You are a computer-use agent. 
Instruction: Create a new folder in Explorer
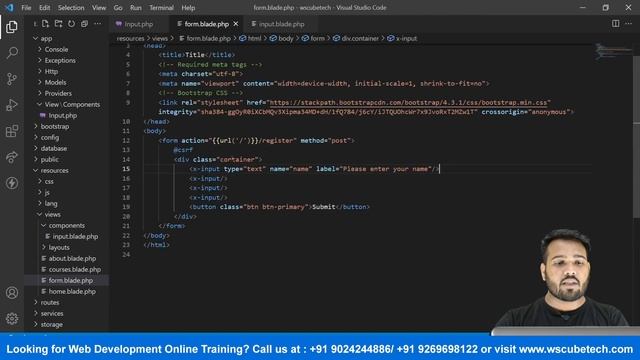(58, 24)
